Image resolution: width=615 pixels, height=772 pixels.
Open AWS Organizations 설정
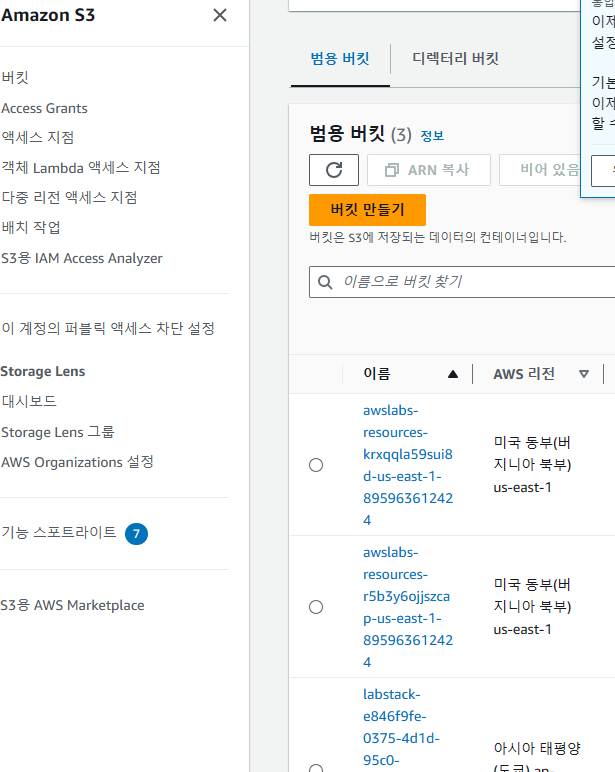tap(77, 462)
